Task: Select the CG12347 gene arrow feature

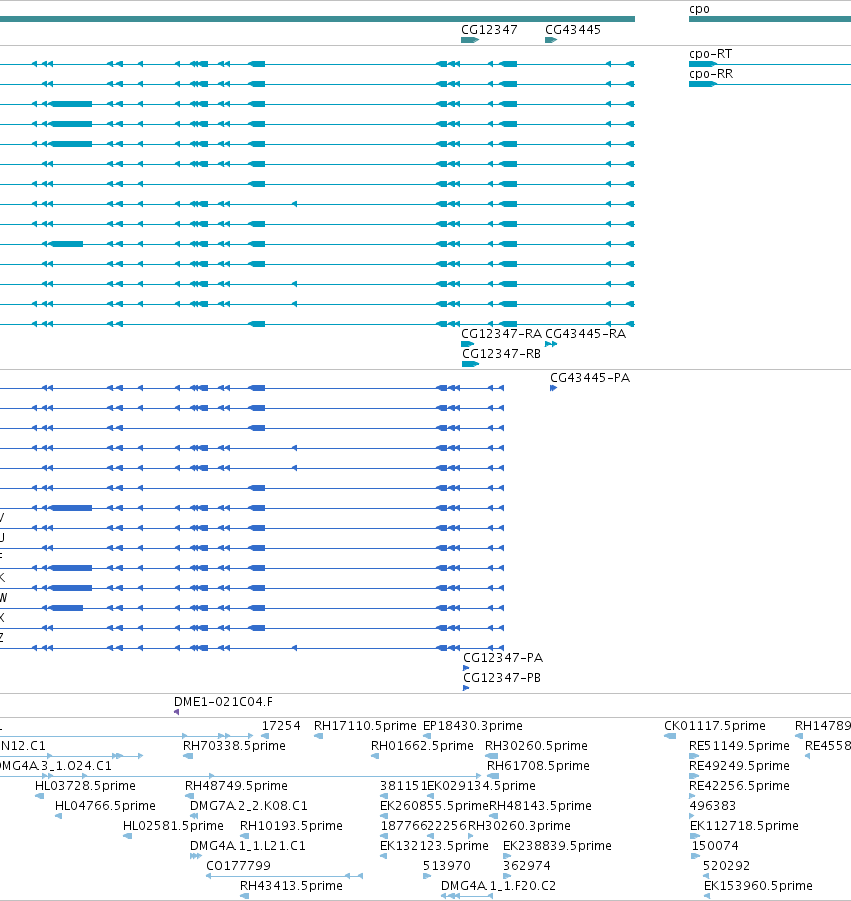Action: (x=469, y=40)
